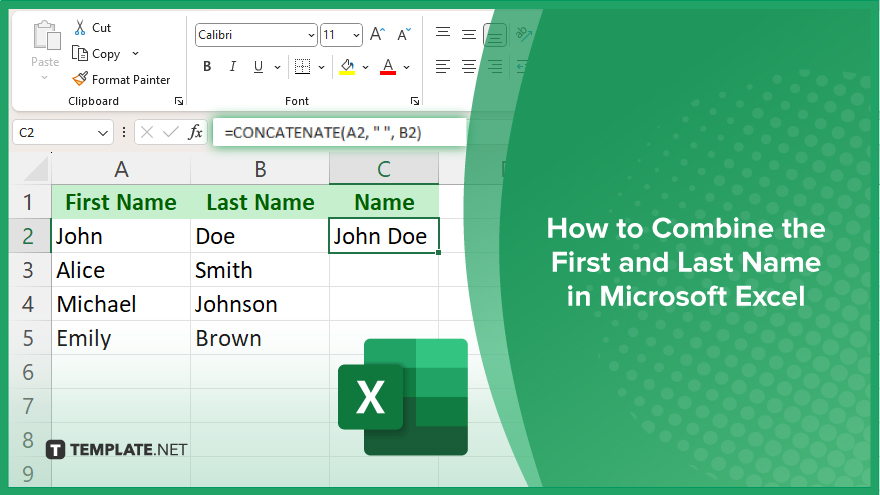Select cell containing Michael

121,304
